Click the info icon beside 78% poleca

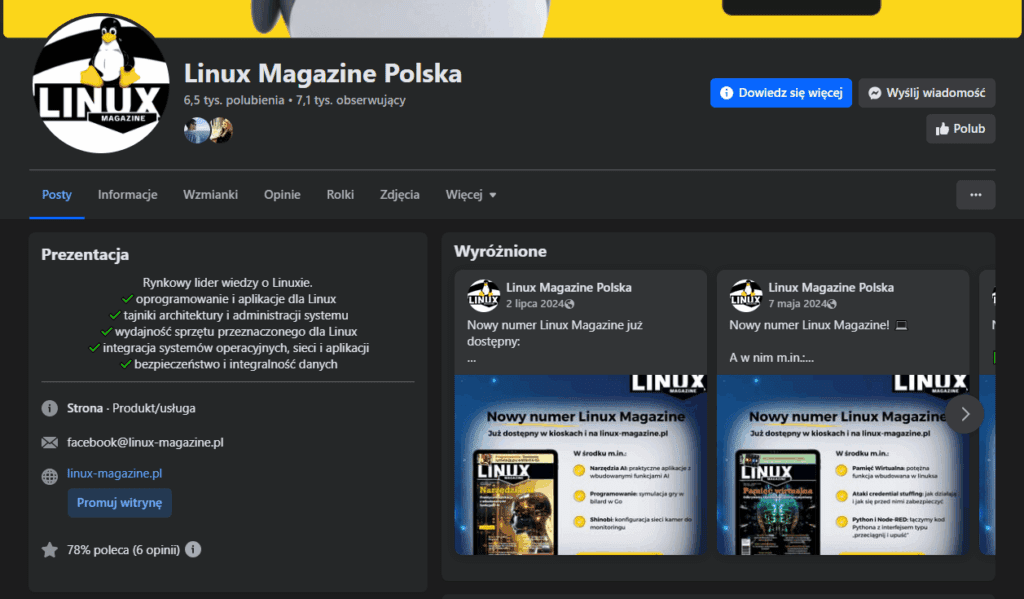[x=193, y=549]
